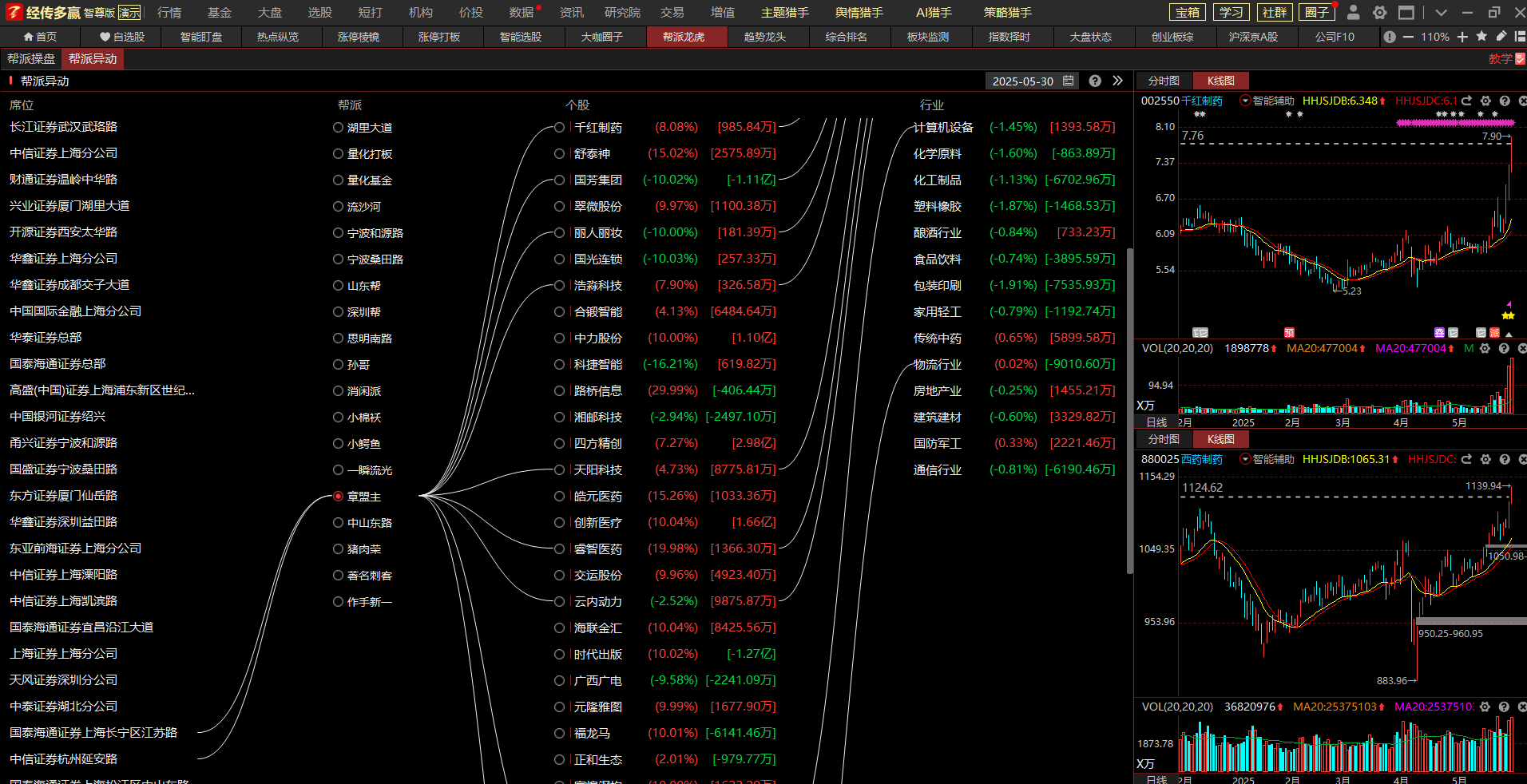1527x784 pixels.
Task: Click the home 首页 icon tab
Action: [x=40, y=37]
